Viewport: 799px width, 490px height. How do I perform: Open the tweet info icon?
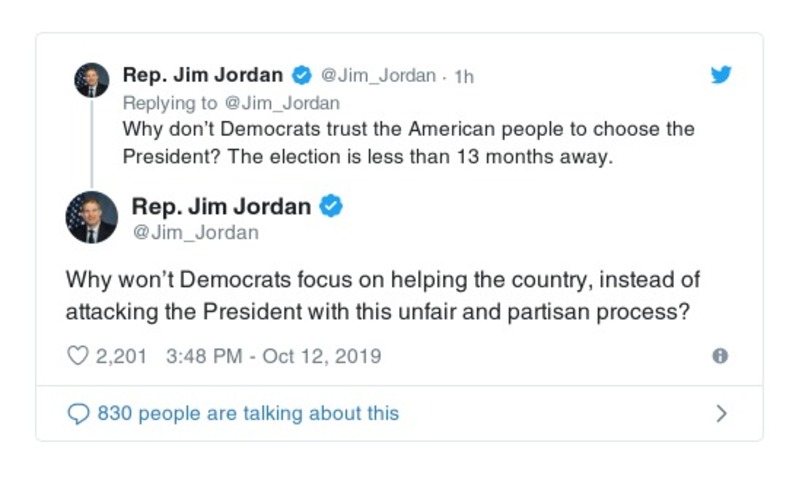tap(719, 356)
